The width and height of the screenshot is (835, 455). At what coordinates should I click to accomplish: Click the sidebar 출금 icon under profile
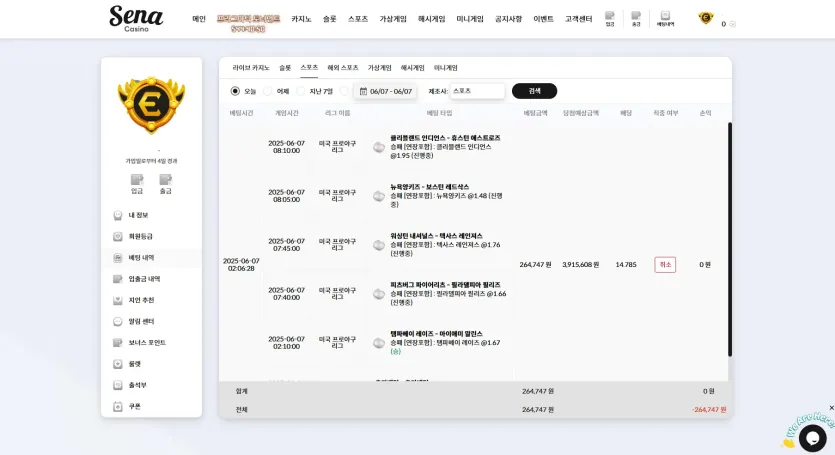pos(166,184)
